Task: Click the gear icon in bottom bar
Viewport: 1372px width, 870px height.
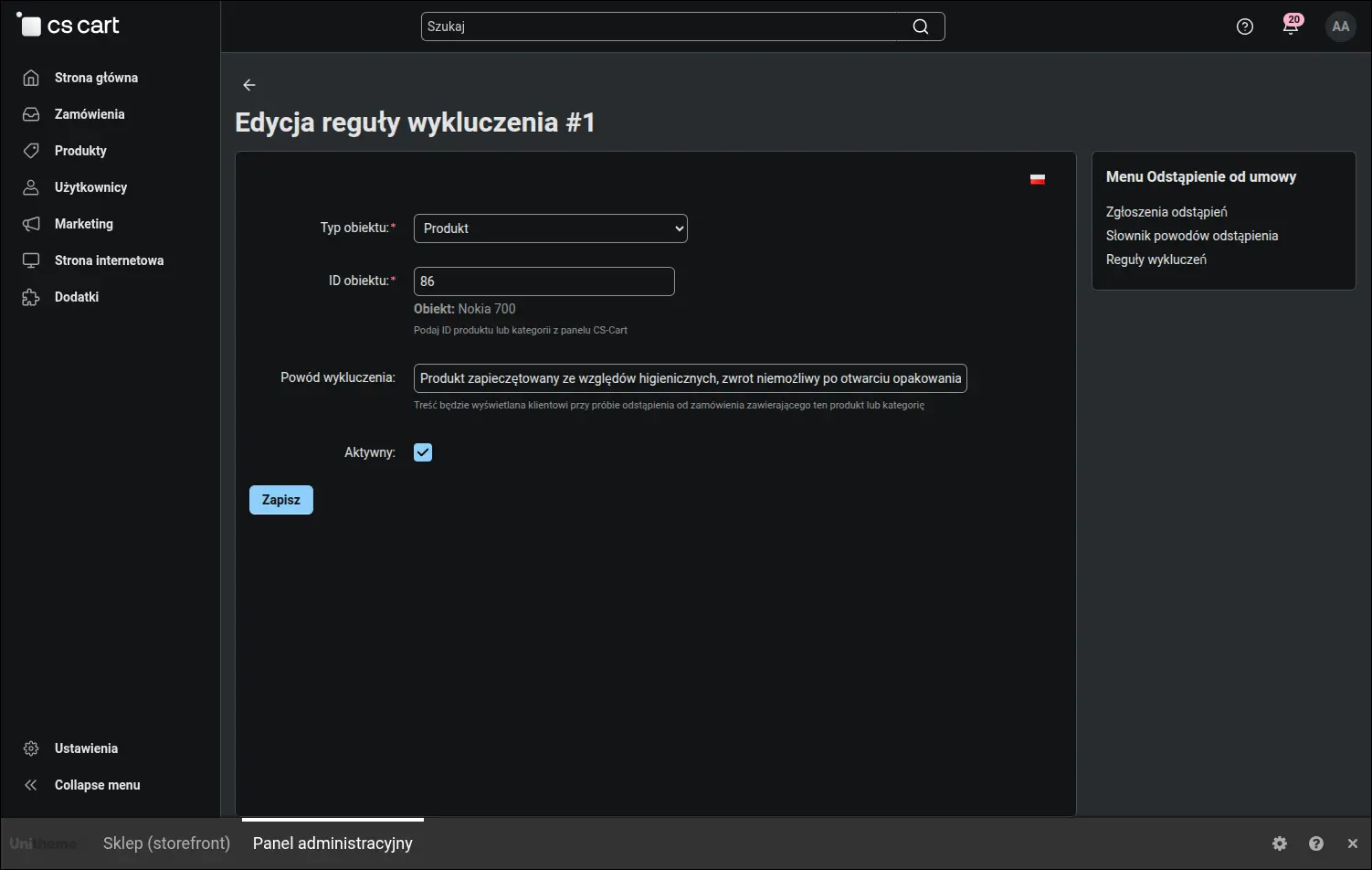Action: click(x=1280, y=843)
